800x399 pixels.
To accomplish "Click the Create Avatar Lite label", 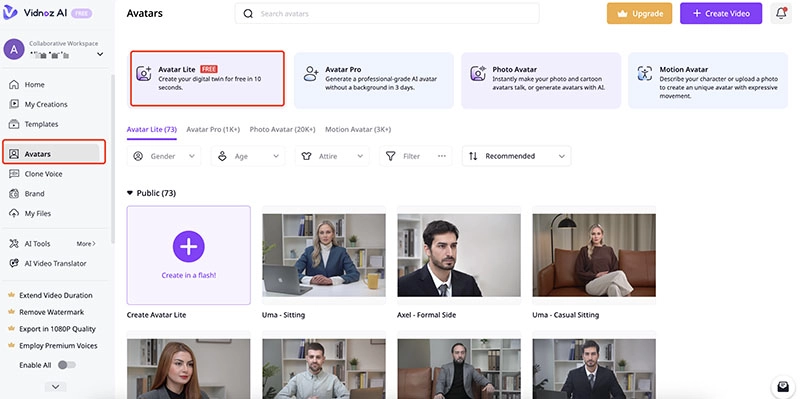I will click(156, 315).
